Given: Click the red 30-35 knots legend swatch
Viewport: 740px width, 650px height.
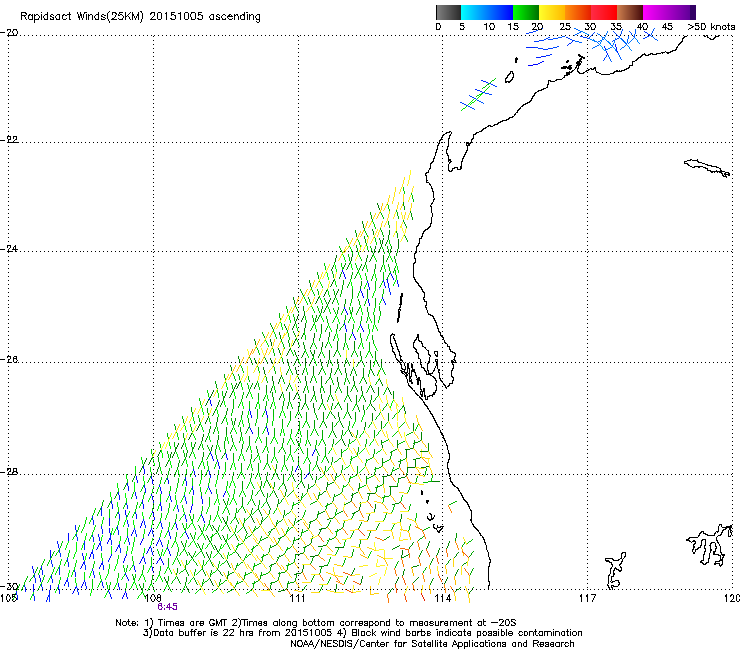Looking at the screenshot, I should point(604,12).
